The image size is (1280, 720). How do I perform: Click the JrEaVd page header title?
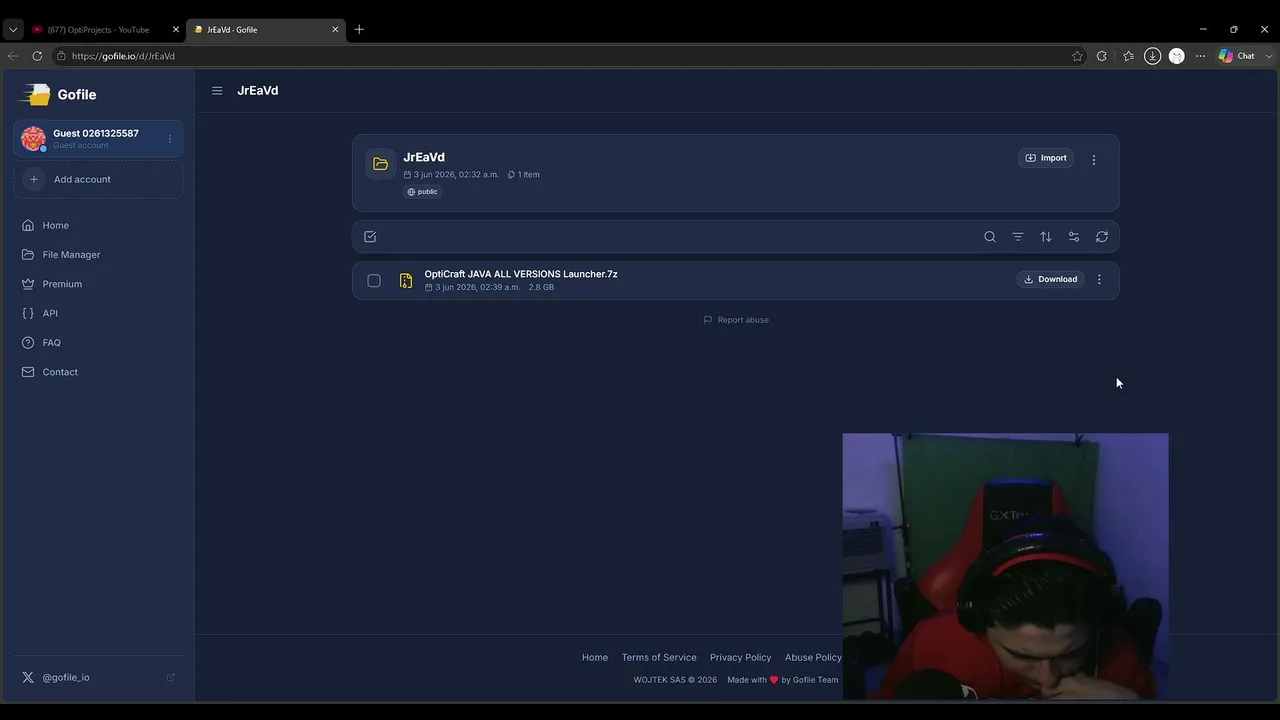coord(258,91)
